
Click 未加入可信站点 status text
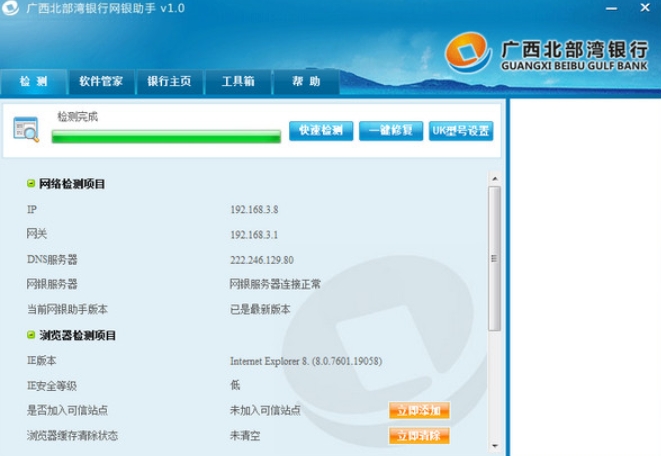tap(265, 410)
